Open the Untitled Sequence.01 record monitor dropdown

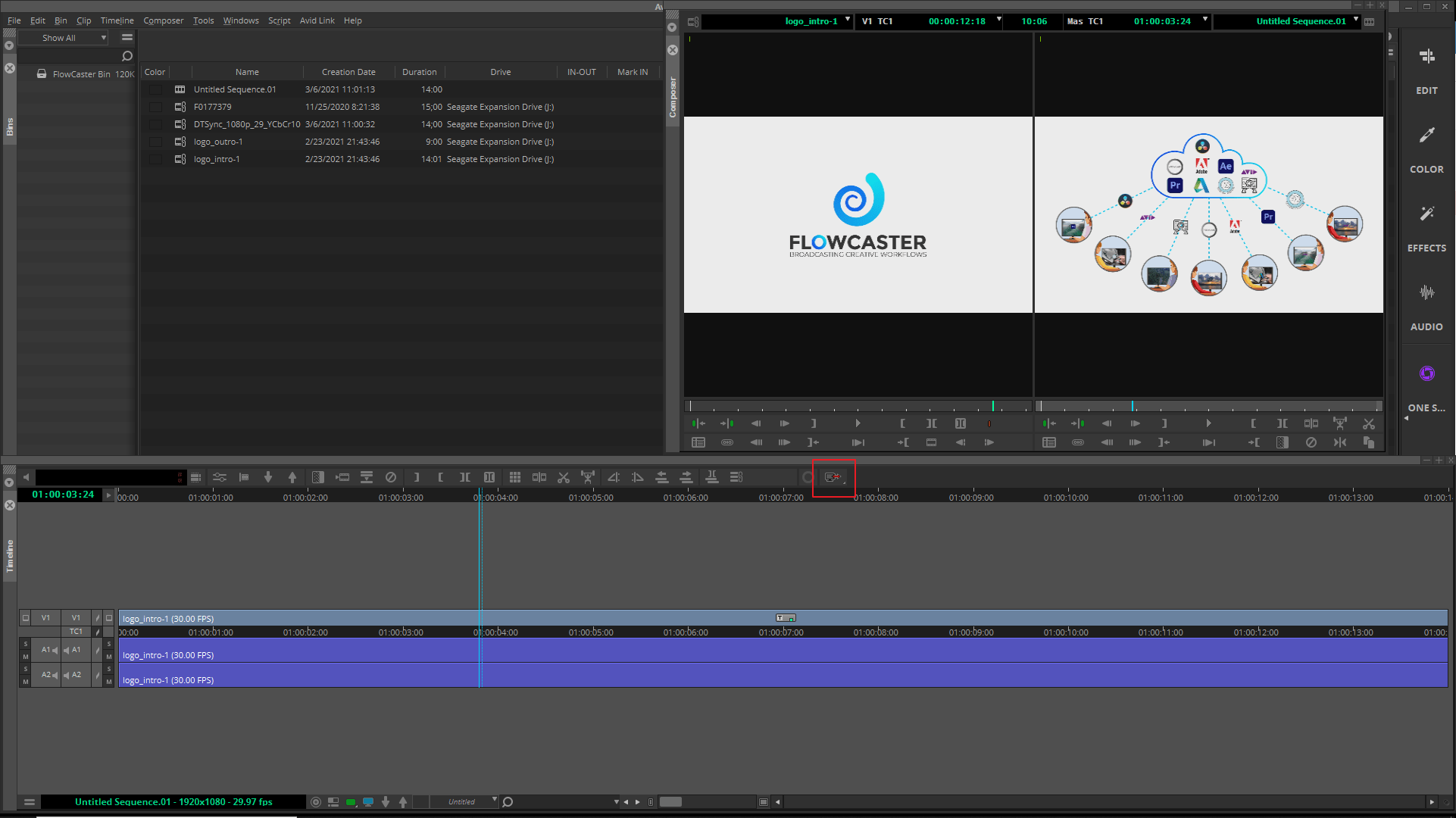pos(1356,20)
